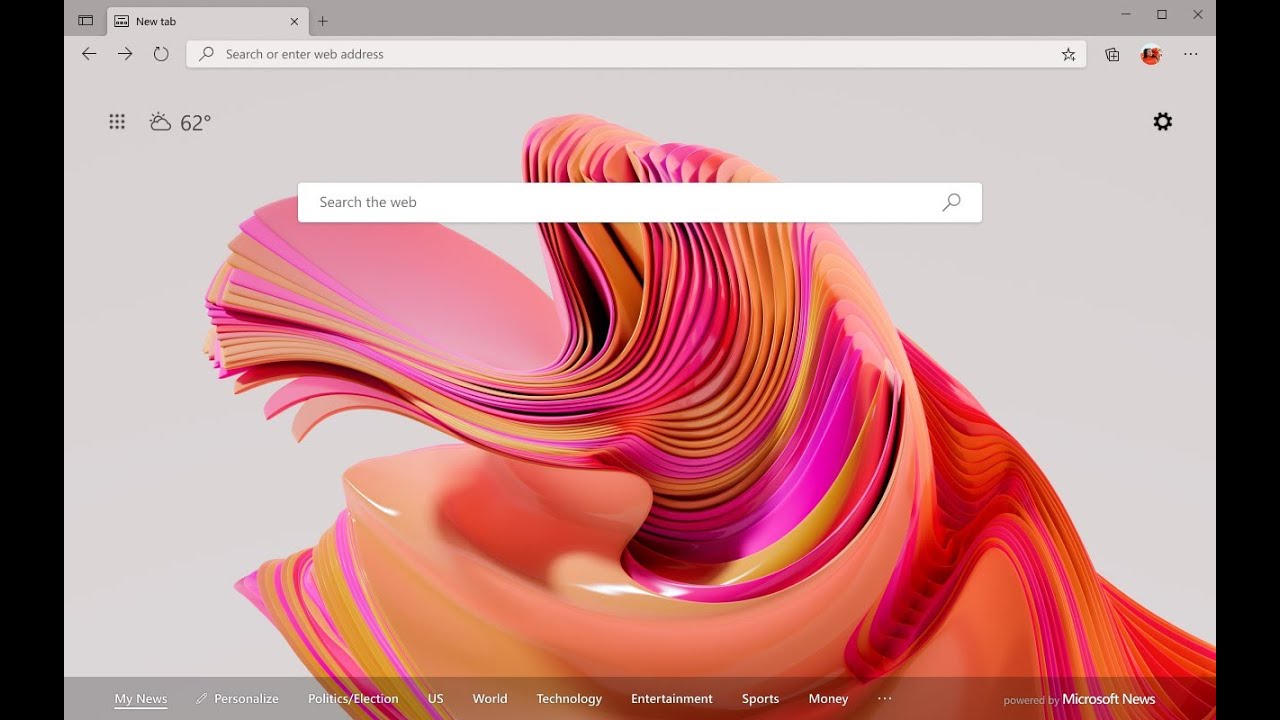Go back to the previous page
Screen dimensions: 1280x720
[89, 54]
